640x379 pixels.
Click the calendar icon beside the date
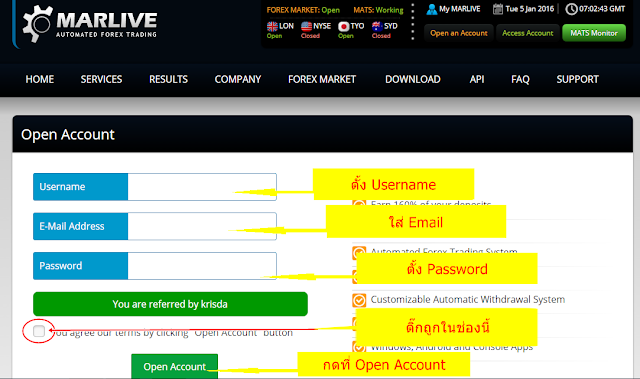click(x=498, y=9)
